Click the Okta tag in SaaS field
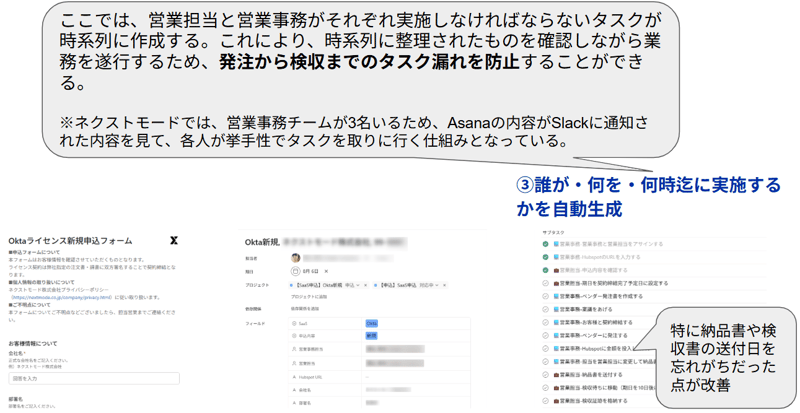Screen dimensions: 800x413 (372, 324)
